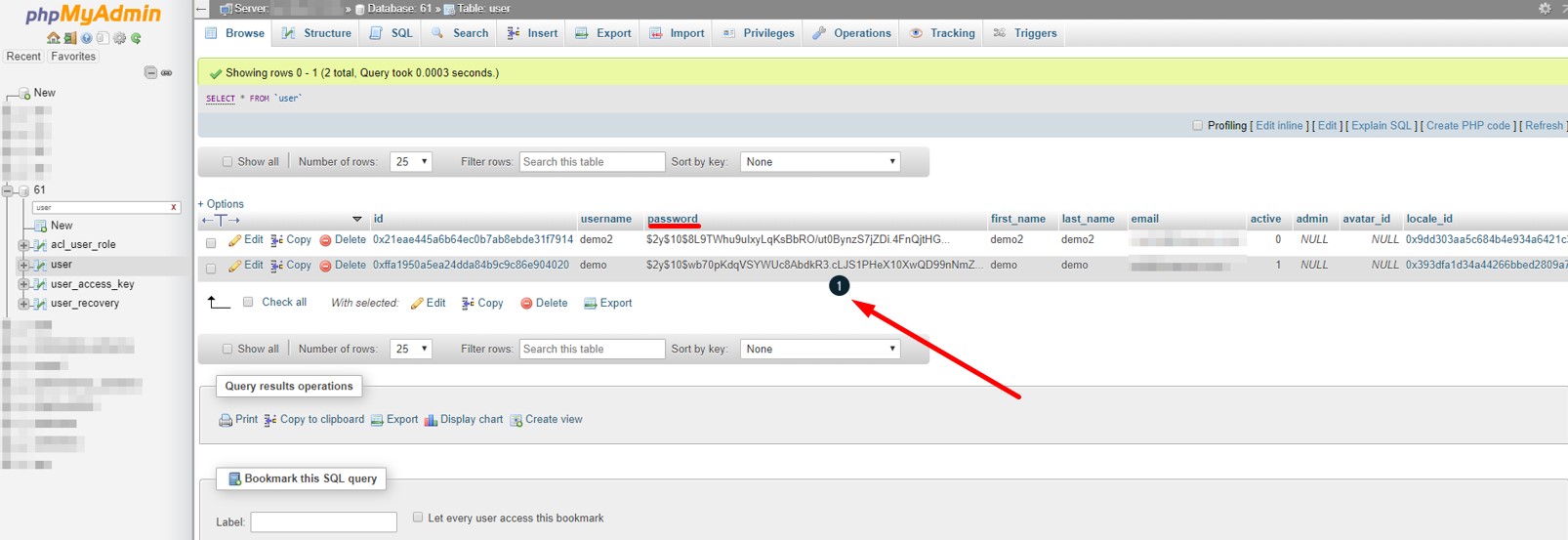Clear the sidebar filter with red X
Image resolution: width=1568 pixels, height=540 pixels.
(174, 207)
